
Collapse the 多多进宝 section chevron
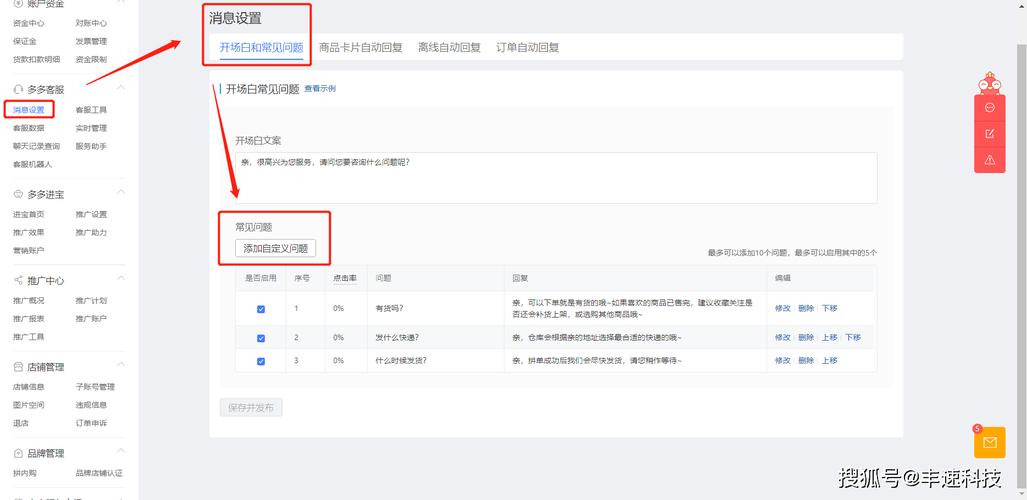[x=121, y=192]
